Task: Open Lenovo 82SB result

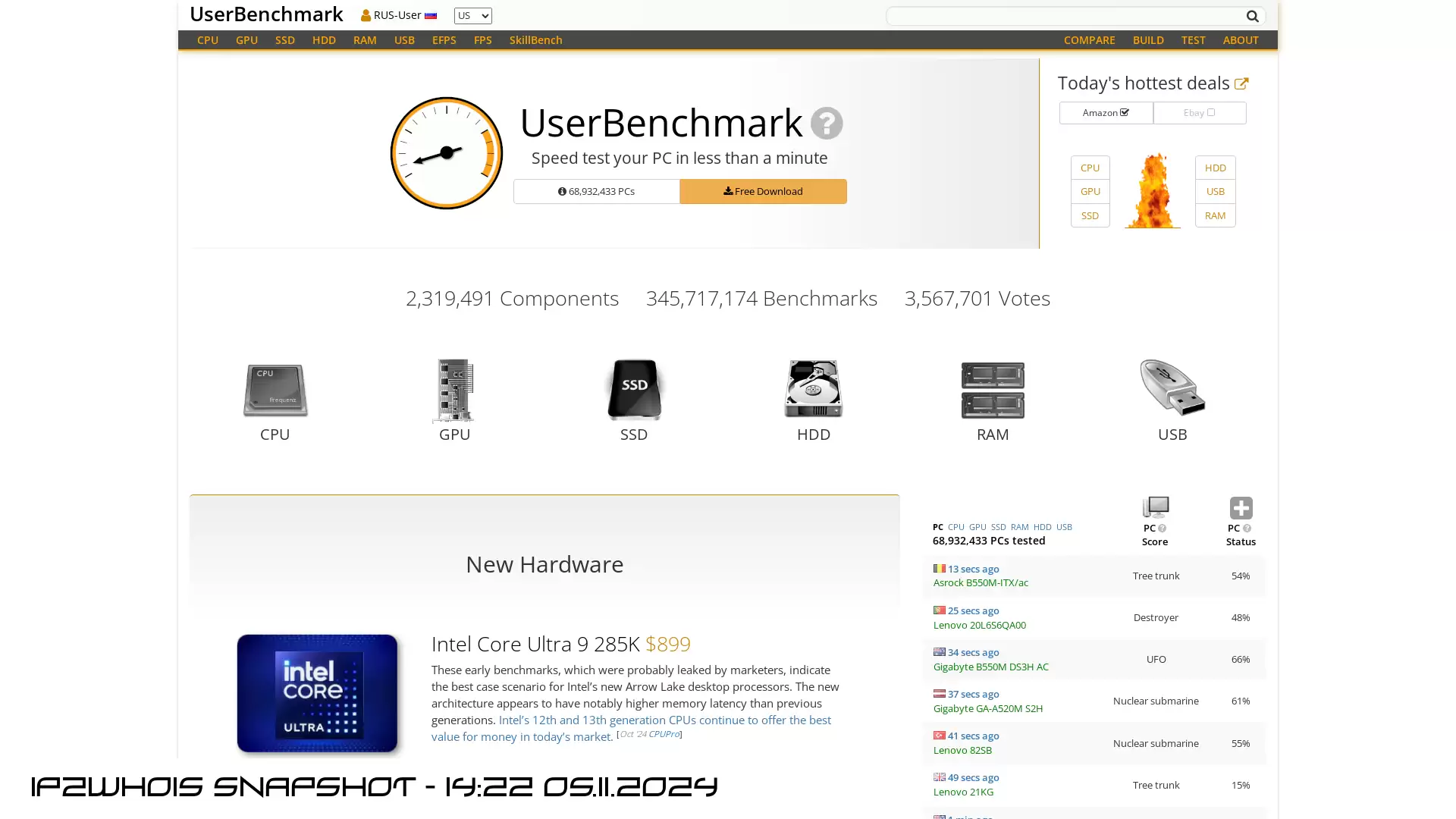Action: [x=962, y=751]
